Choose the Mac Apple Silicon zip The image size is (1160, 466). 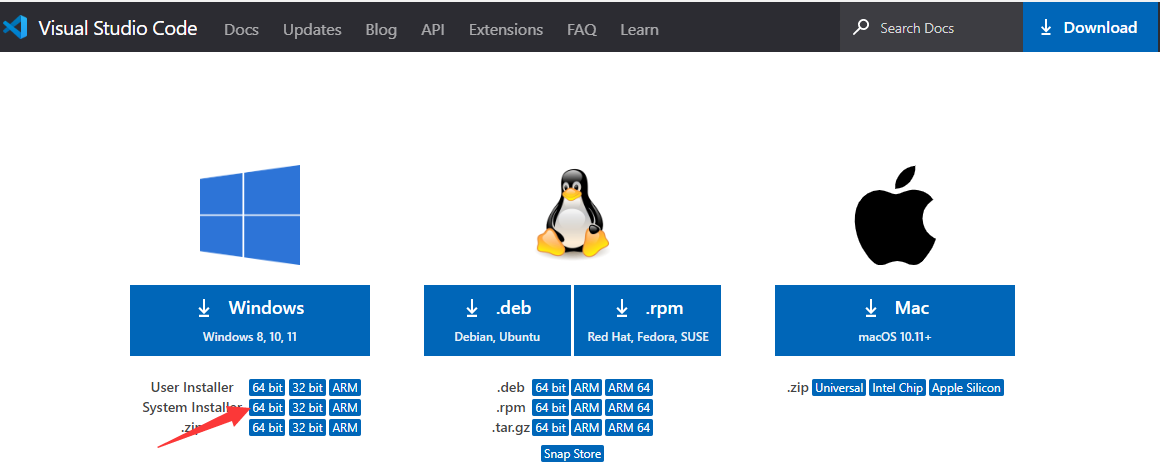coord(966,388)
